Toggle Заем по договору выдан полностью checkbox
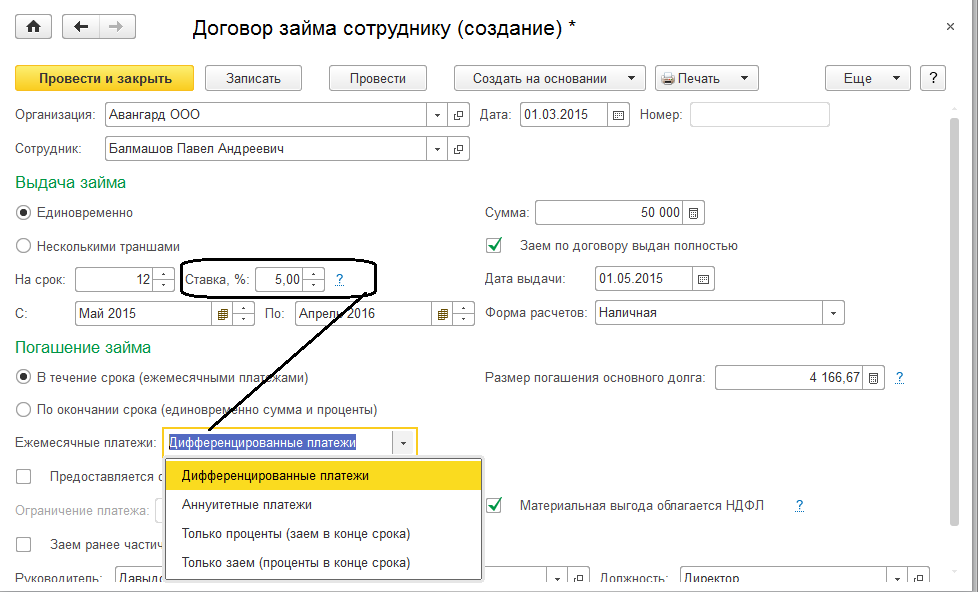 point(493,245)
